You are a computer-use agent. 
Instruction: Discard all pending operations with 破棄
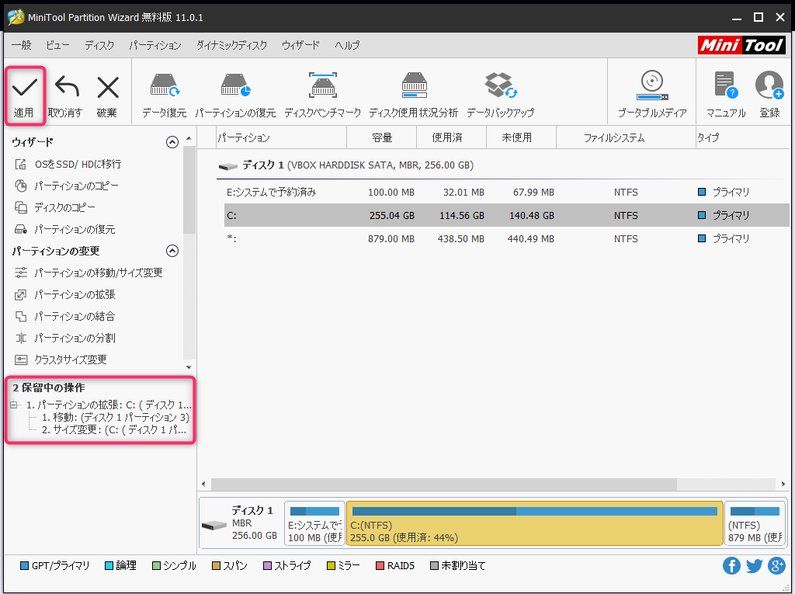tap(107, 96)
